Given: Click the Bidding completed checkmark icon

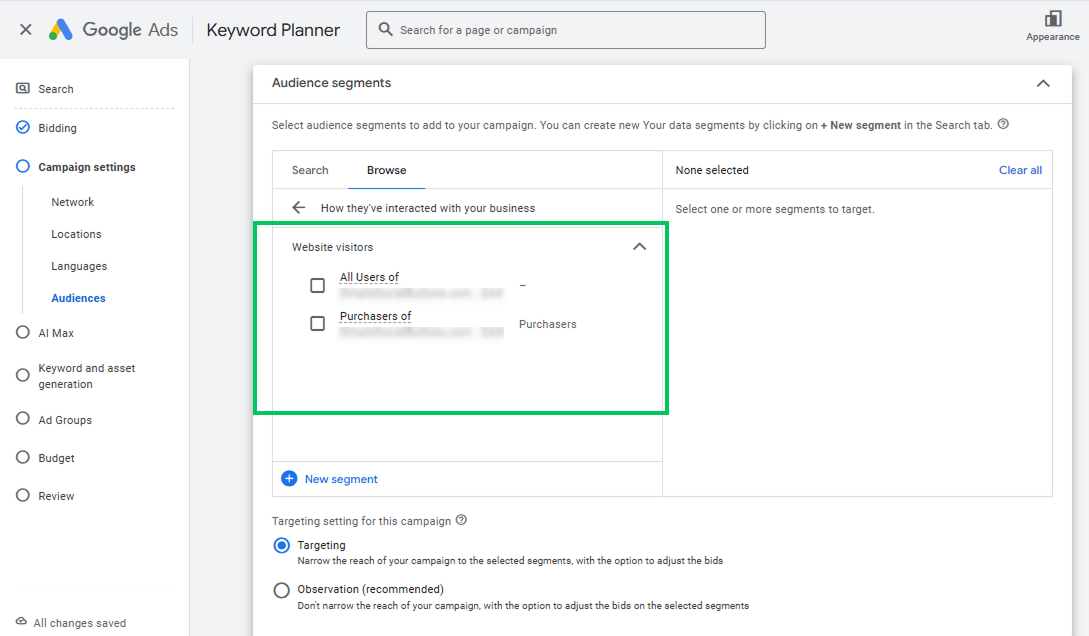Looking at the screenshot, I should [x=23, y=127].
